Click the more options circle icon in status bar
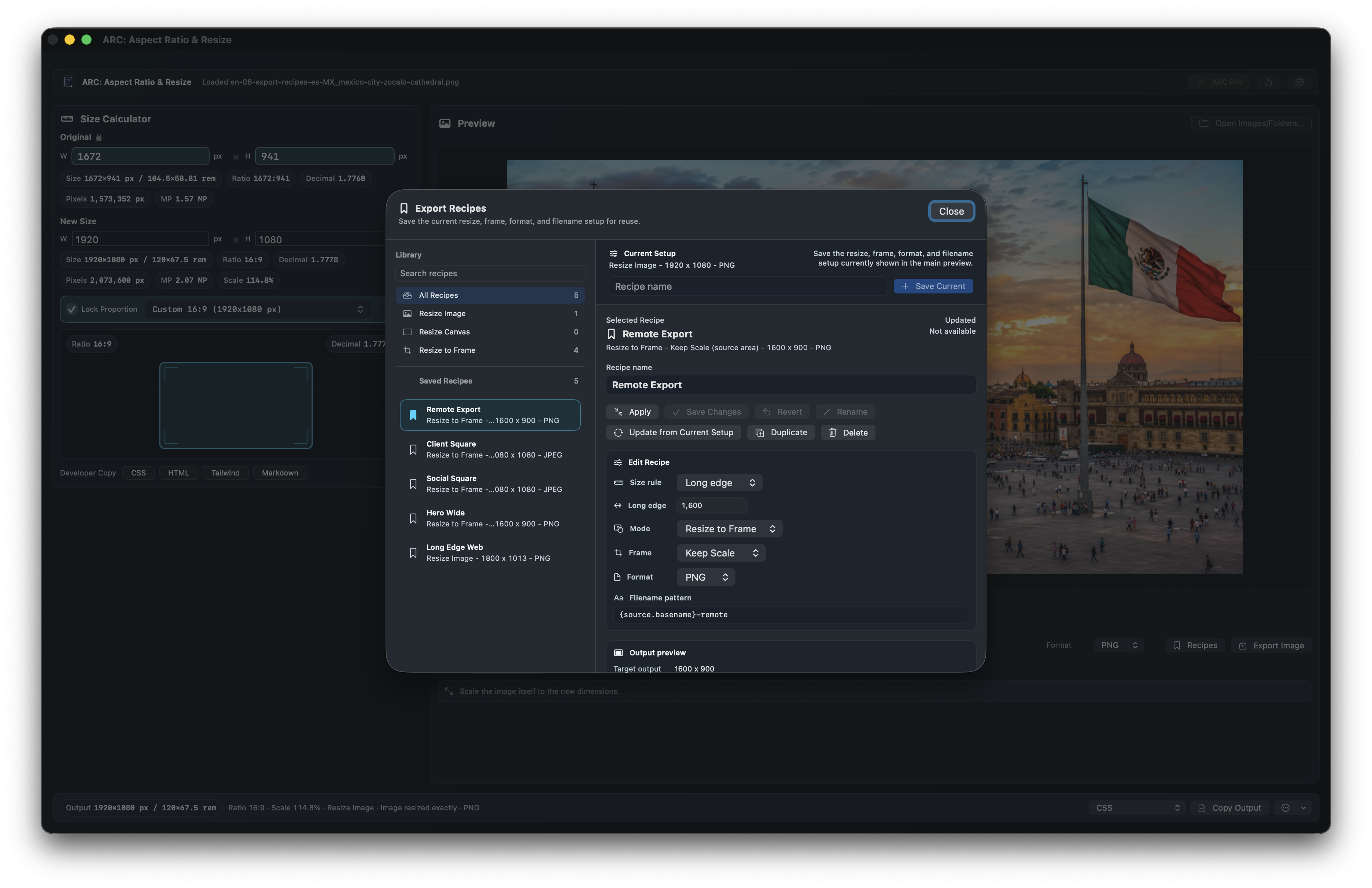The height and width of the screenshot is (888, 1372). point(1285,807)
